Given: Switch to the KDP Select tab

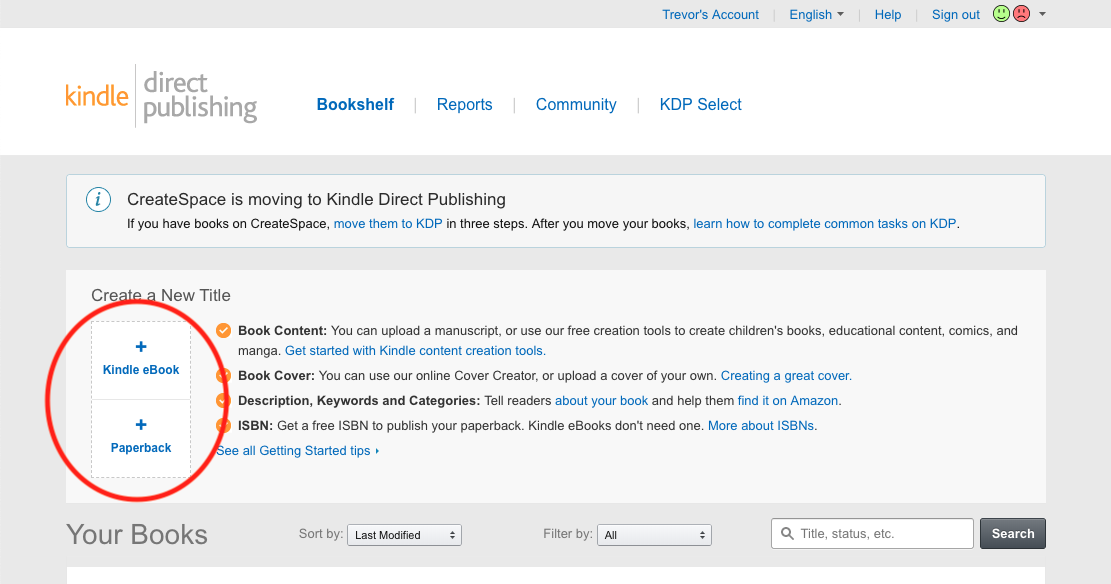Looking at the screenshot, I should click(700, 105).
